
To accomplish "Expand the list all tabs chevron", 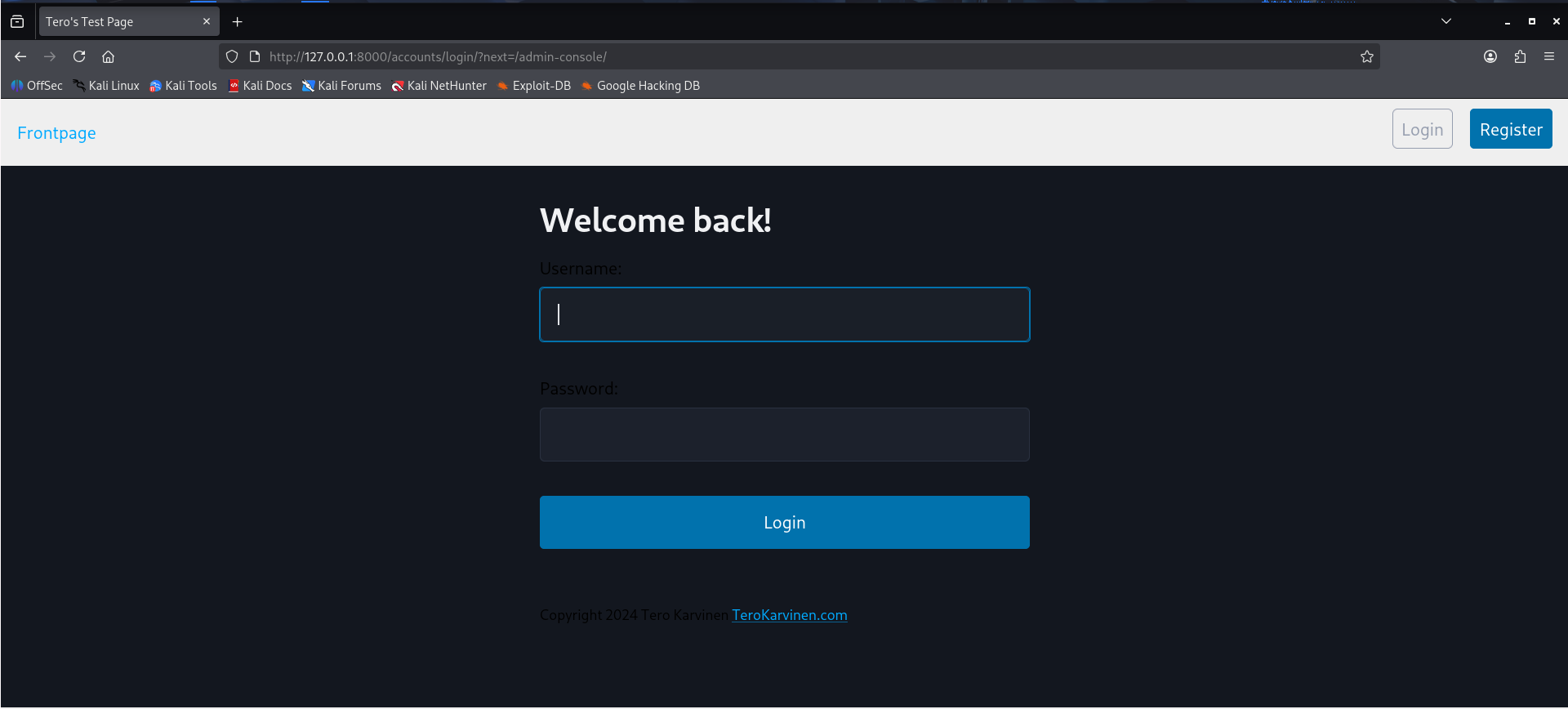I will coord(1445,21).
